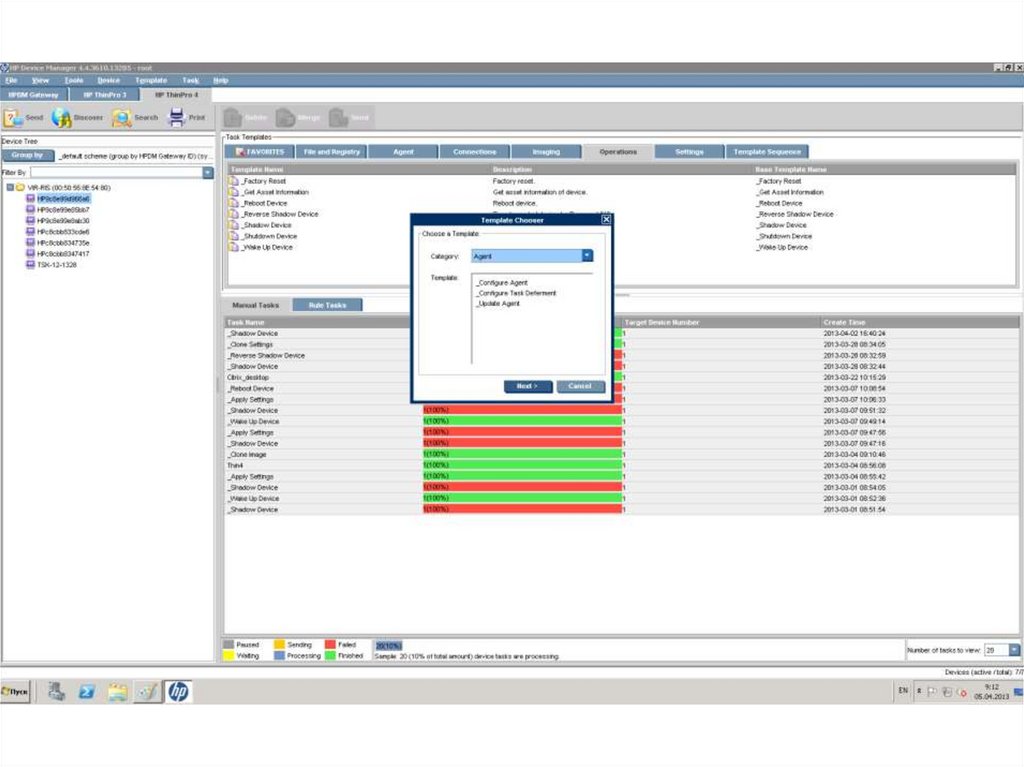Open the Number of tasks to view dropdown
Image resolution: width=1024 pixels, height=767 pixels.
(1014, 650)
